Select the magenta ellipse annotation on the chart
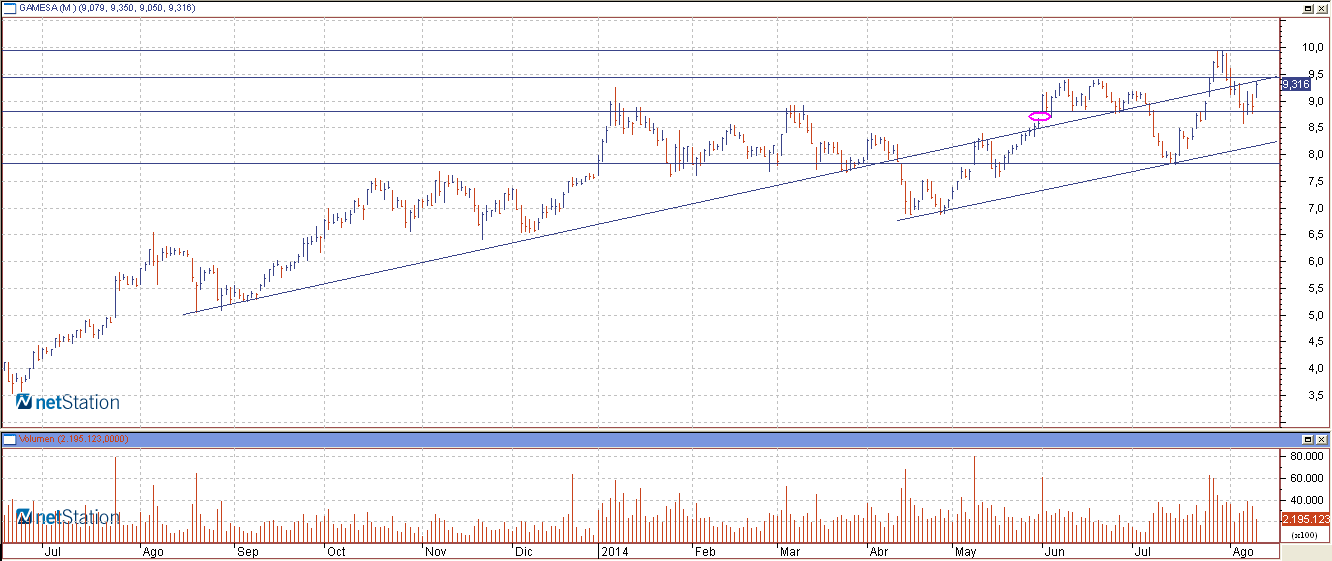 point(1040,117)
